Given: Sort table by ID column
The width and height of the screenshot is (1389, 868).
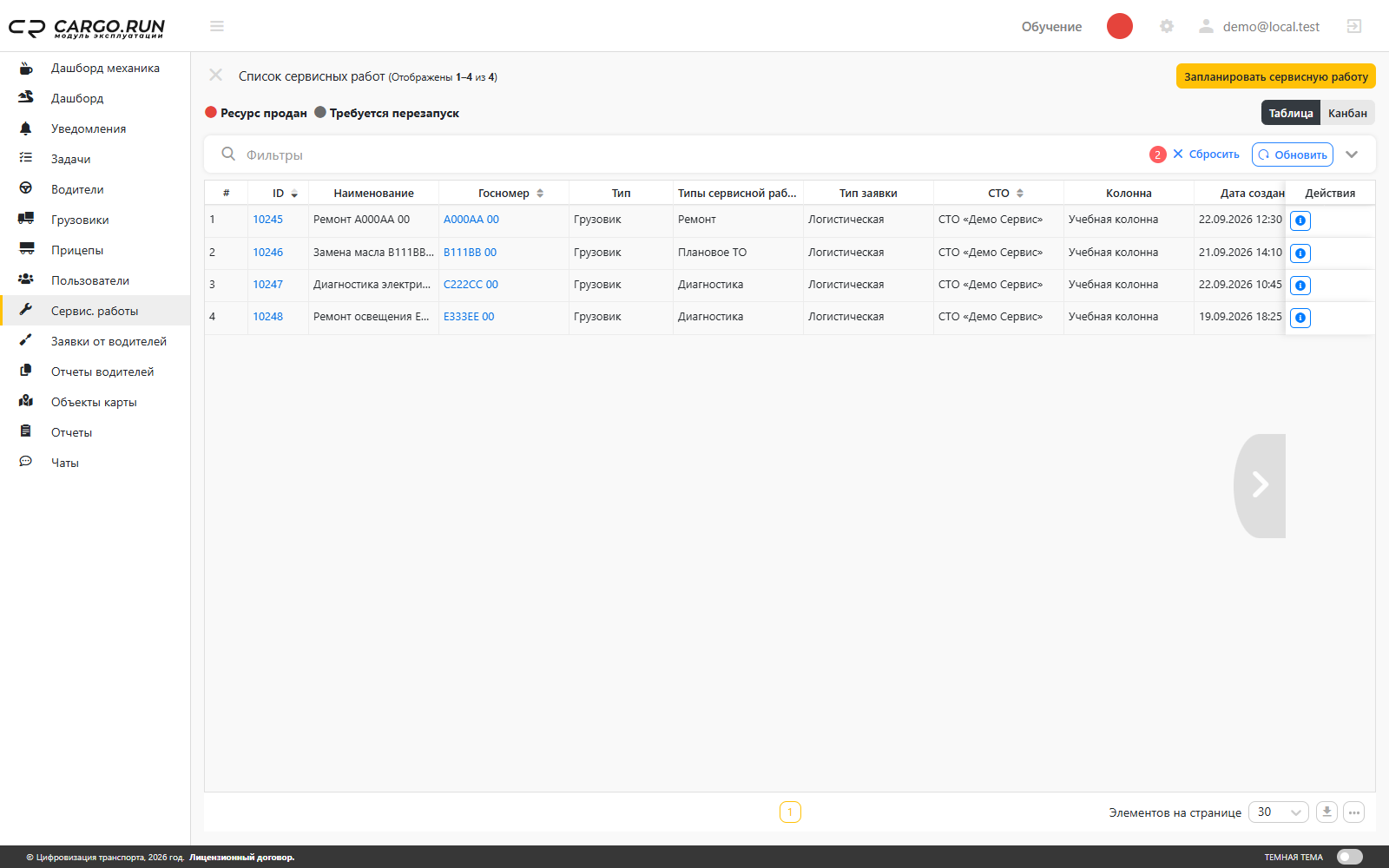Looking at the screenshot, I should click(294, 194).
